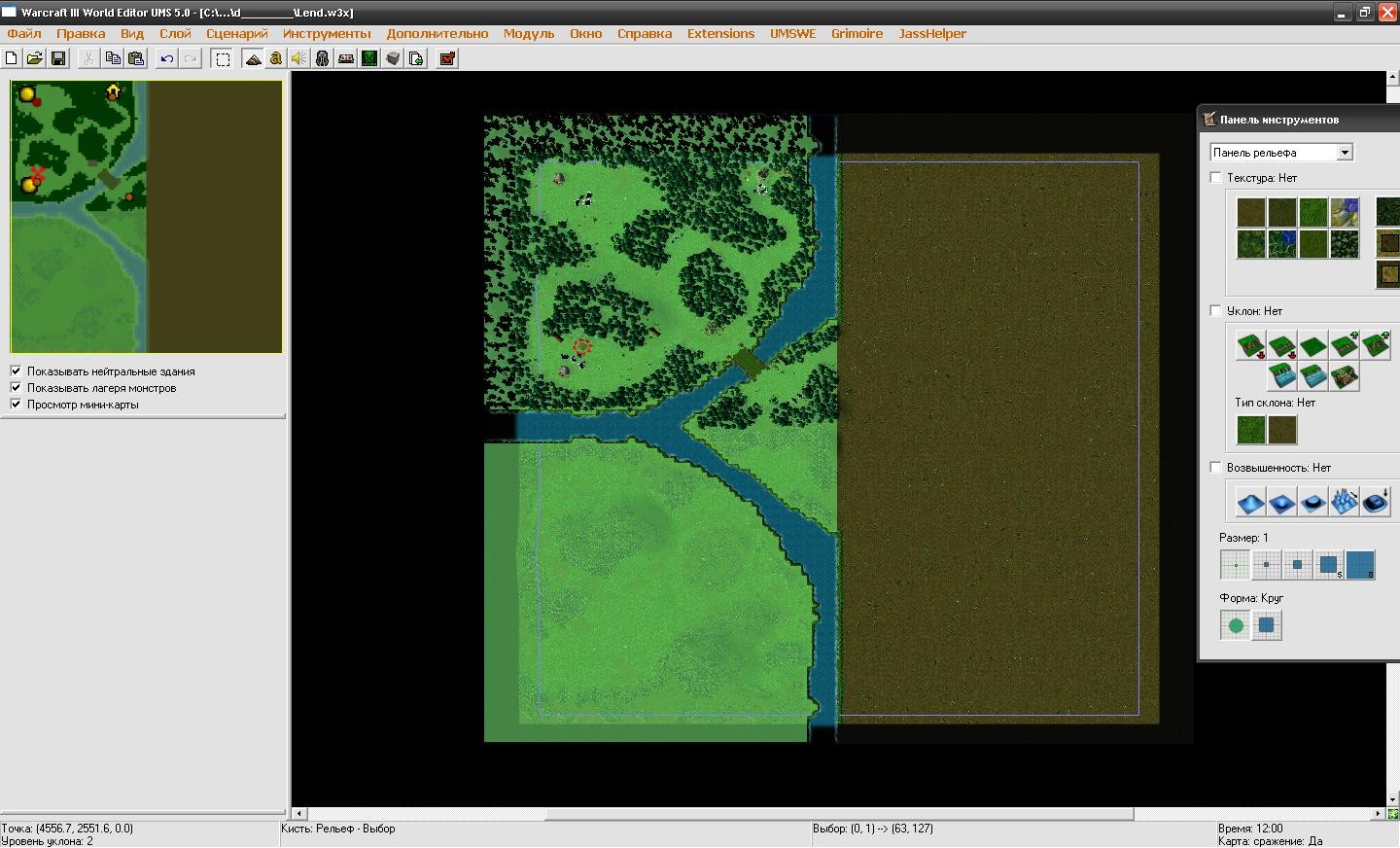Select the lower-cliff-by-two tool with two red arrows
Screen dimensions: 1400x848
tap(1251, 345)
